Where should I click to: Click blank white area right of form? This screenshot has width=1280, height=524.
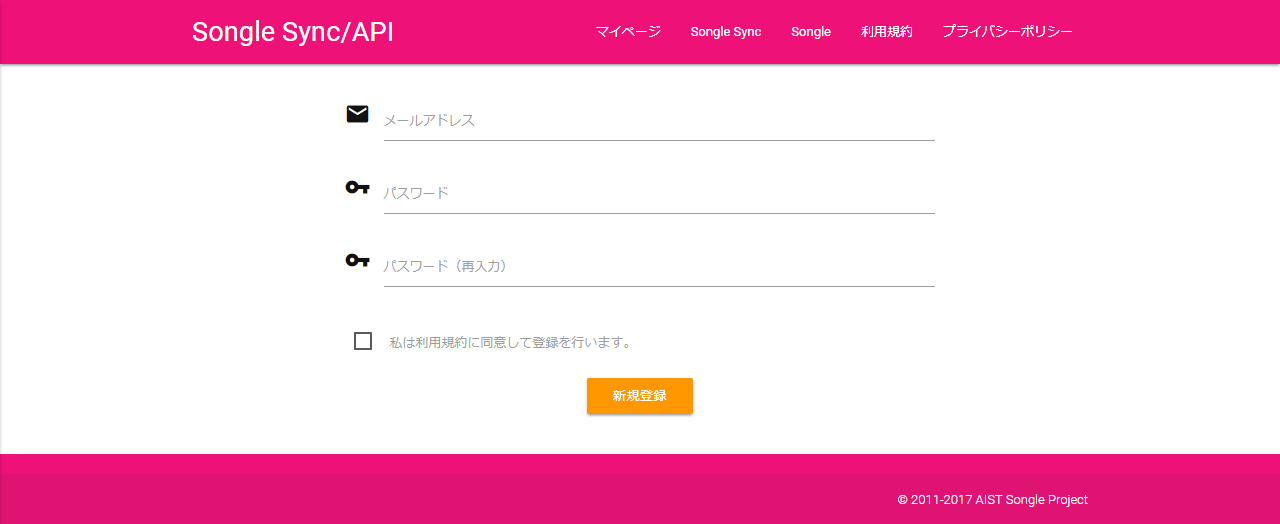click(1100, 250)
